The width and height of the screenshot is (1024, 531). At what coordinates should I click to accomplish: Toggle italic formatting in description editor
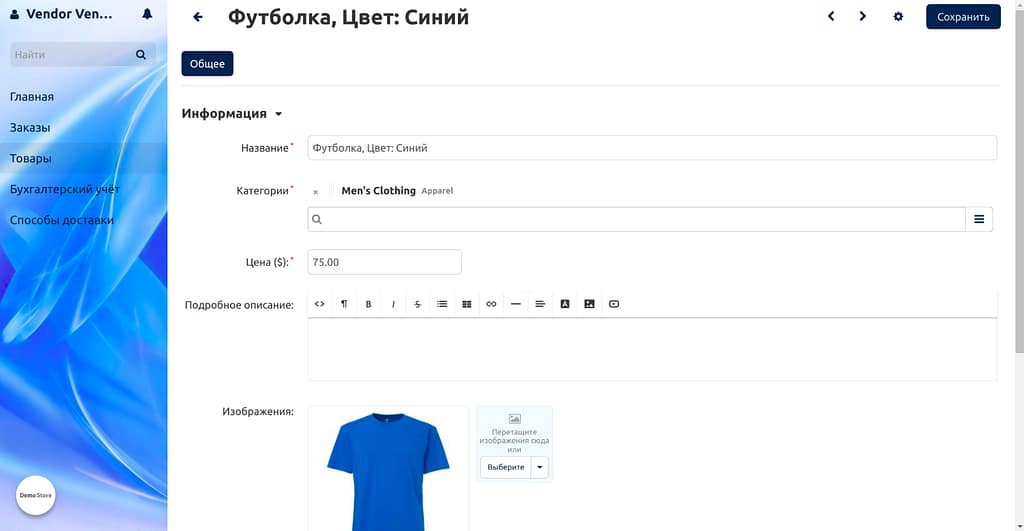[x=393, y=304]
